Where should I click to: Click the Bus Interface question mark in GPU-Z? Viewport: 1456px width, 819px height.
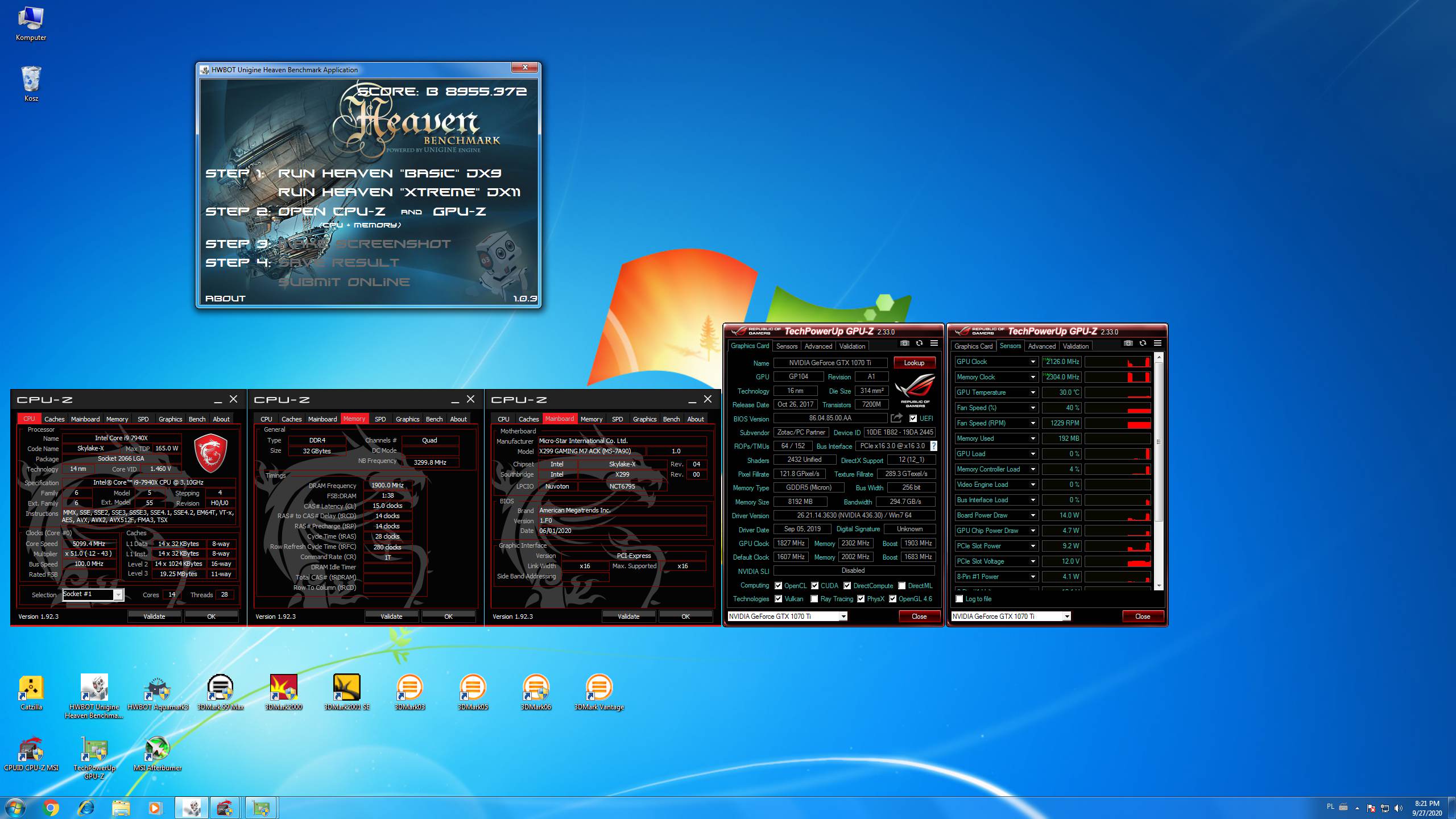pyautogui.click(x=934, y=446)
